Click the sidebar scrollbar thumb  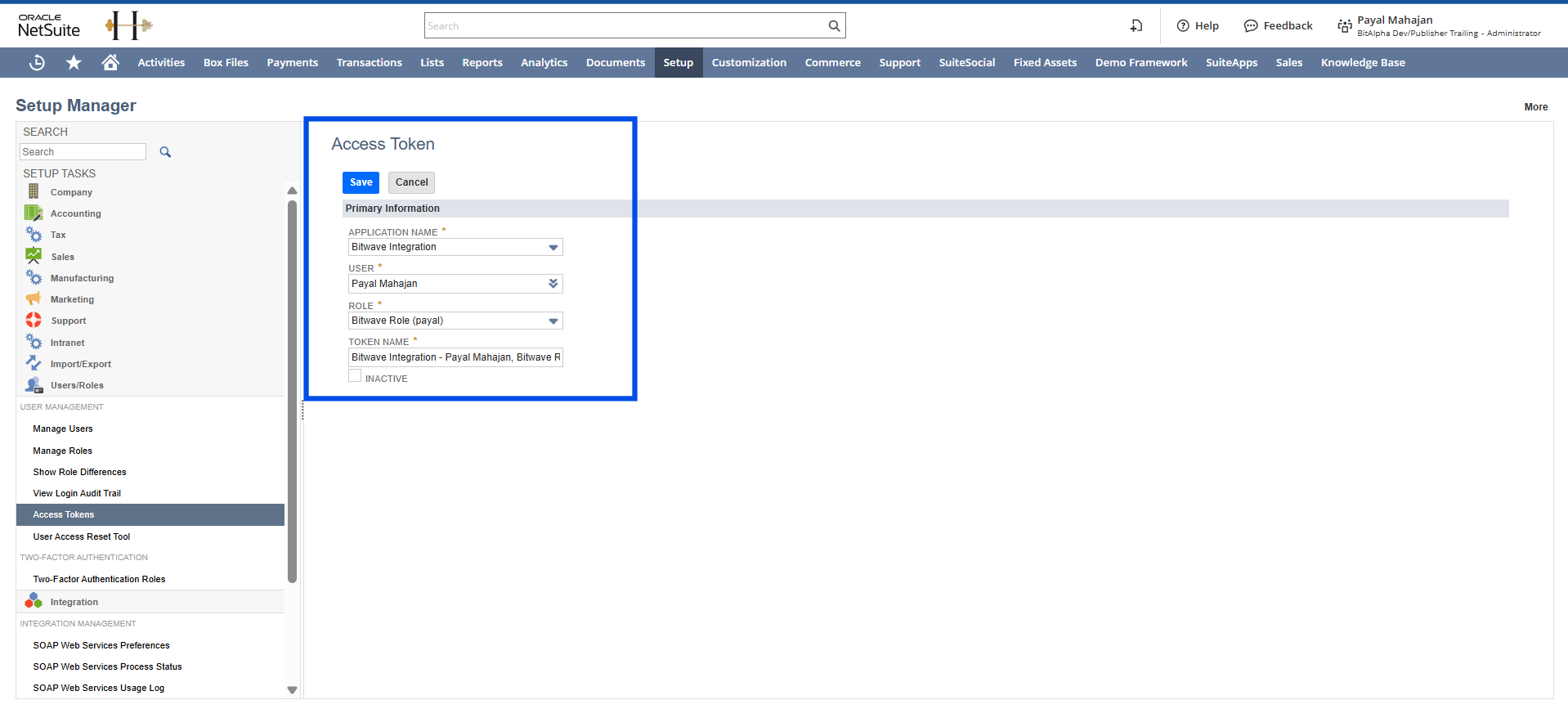click(x=292, y=392)
